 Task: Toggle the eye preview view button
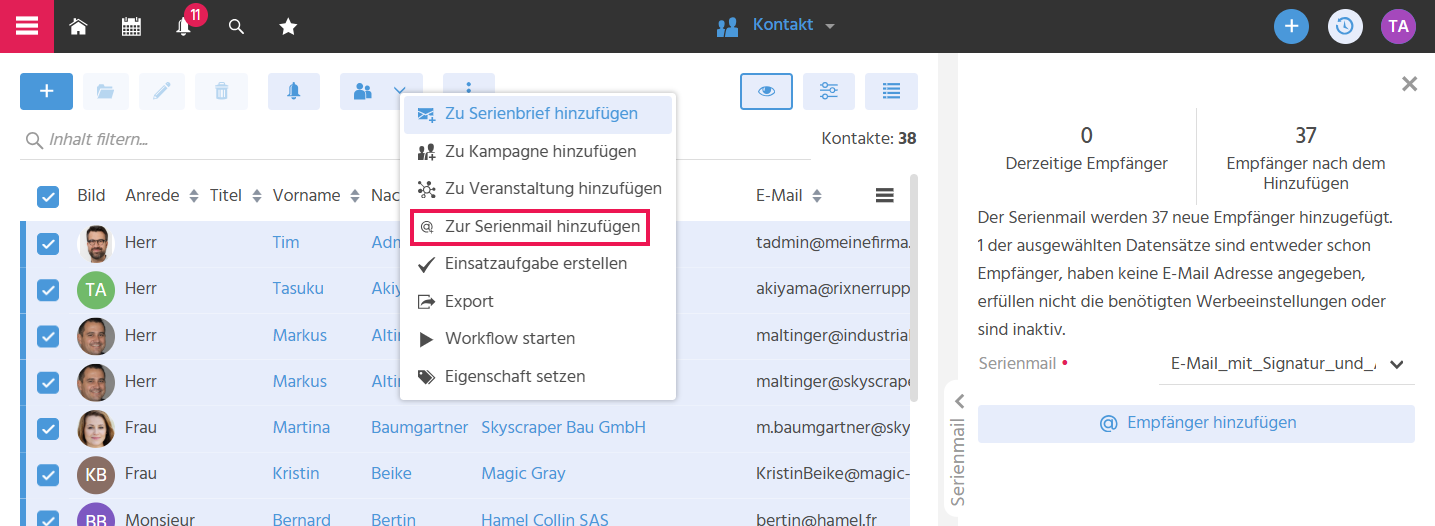coord(766,91)
